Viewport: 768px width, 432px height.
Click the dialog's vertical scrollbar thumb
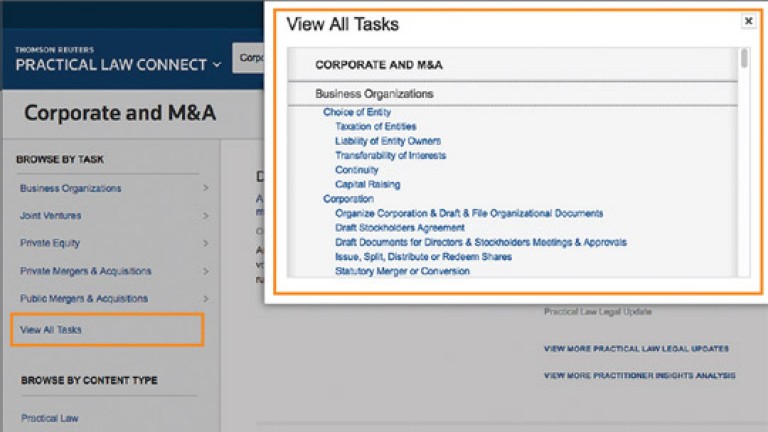[x=744, y=58]
